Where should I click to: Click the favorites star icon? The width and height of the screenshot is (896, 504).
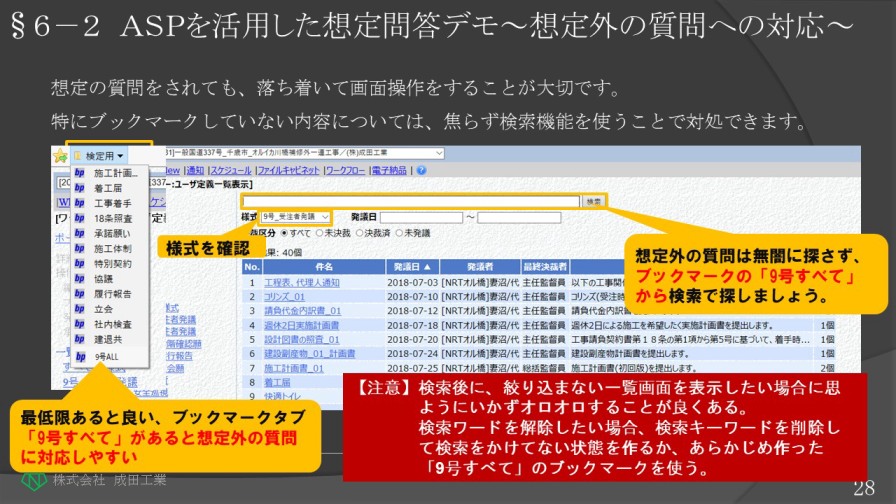[60, 156]
